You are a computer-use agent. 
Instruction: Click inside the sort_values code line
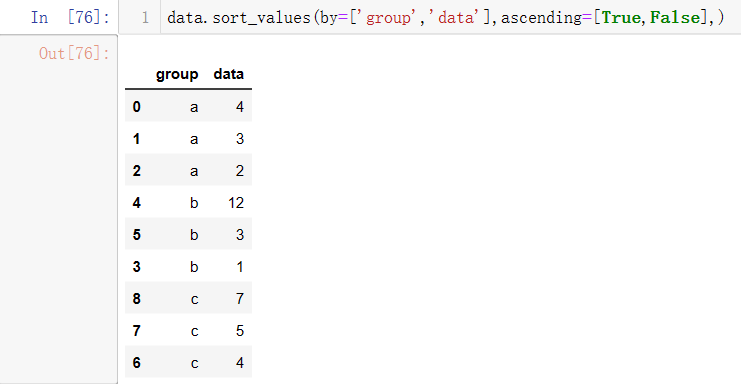click(445, 17)
